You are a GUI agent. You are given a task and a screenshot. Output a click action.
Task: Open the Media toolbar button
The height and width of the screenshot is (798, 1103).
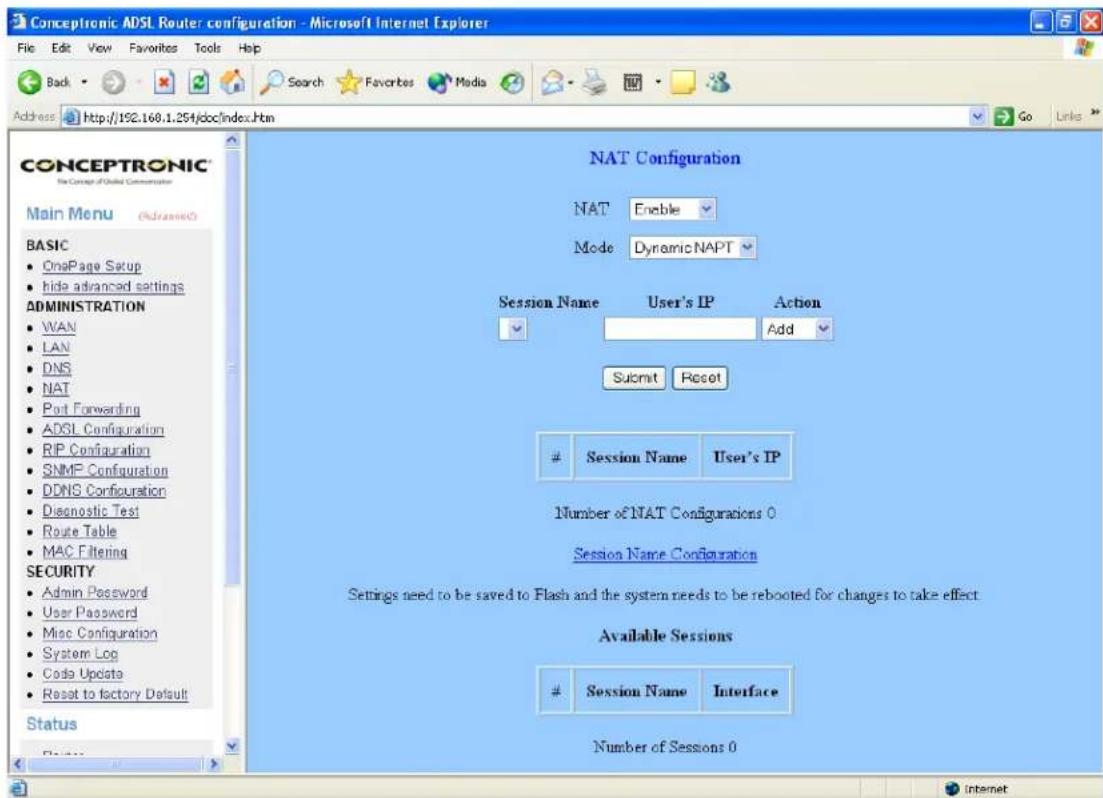457,82
